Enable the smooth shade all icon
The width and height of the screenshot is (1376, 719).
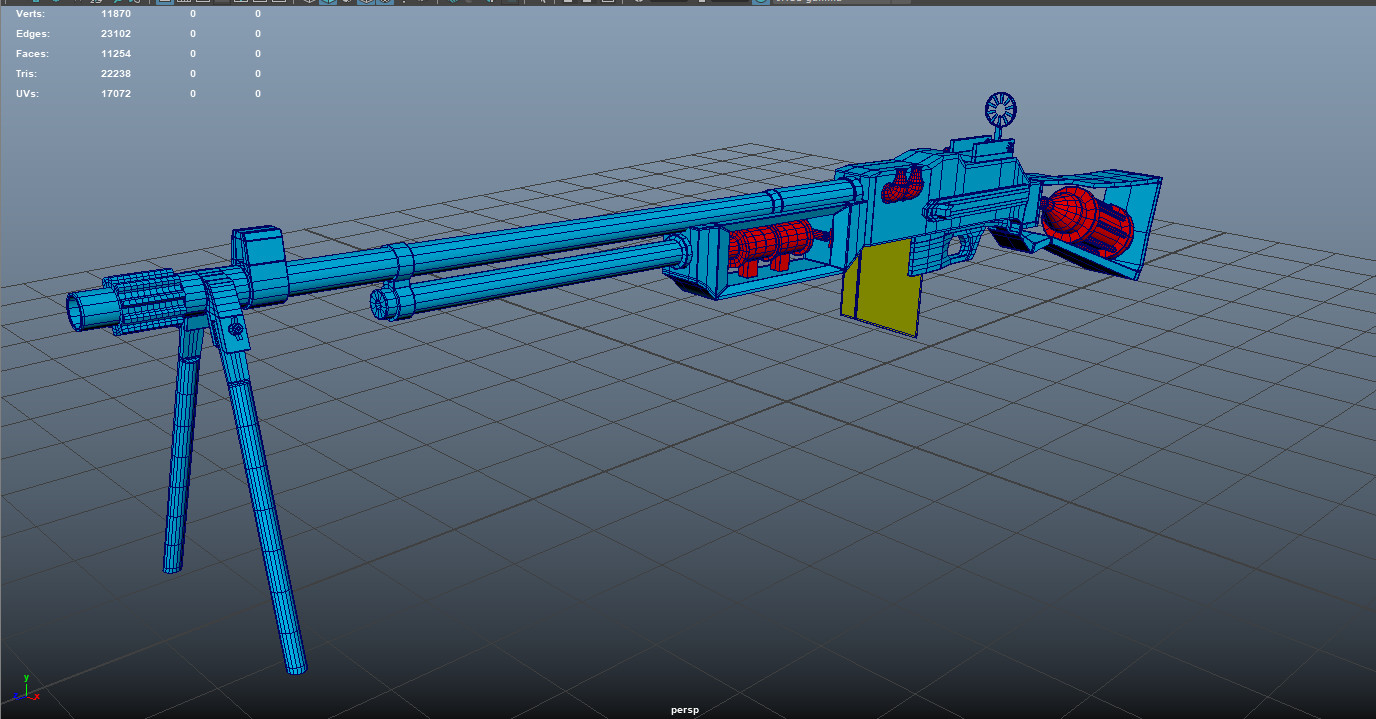(327, 4)
